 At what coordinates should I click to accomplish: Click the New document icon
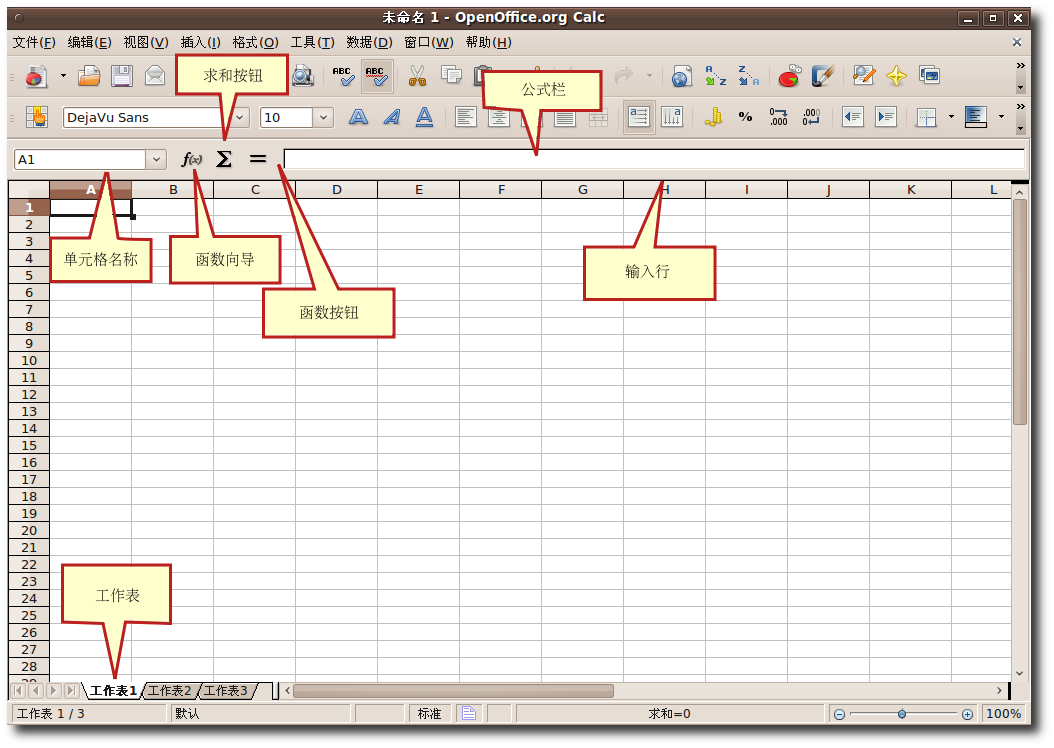tap(36, 76)
